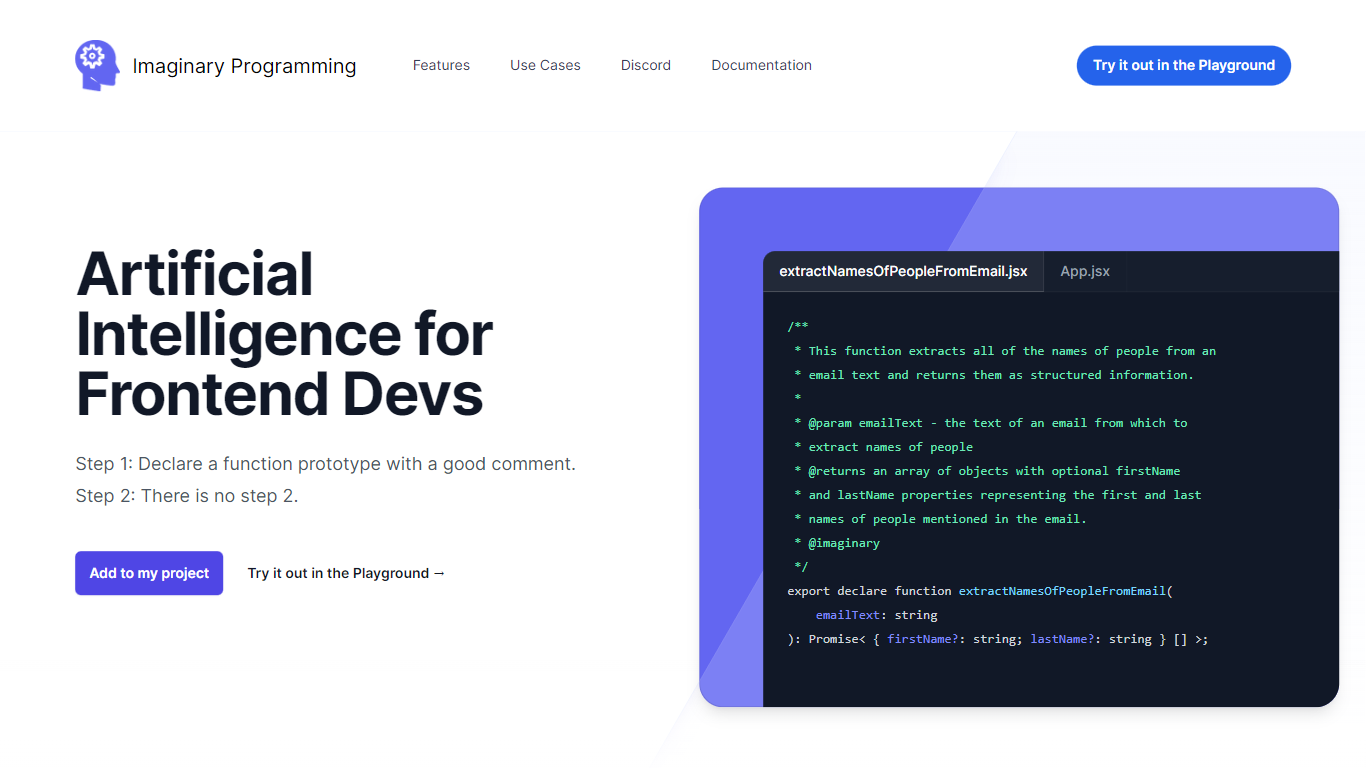Click the export declare keyword in code
Screen dimensions: 1366x768
[837, 591]
